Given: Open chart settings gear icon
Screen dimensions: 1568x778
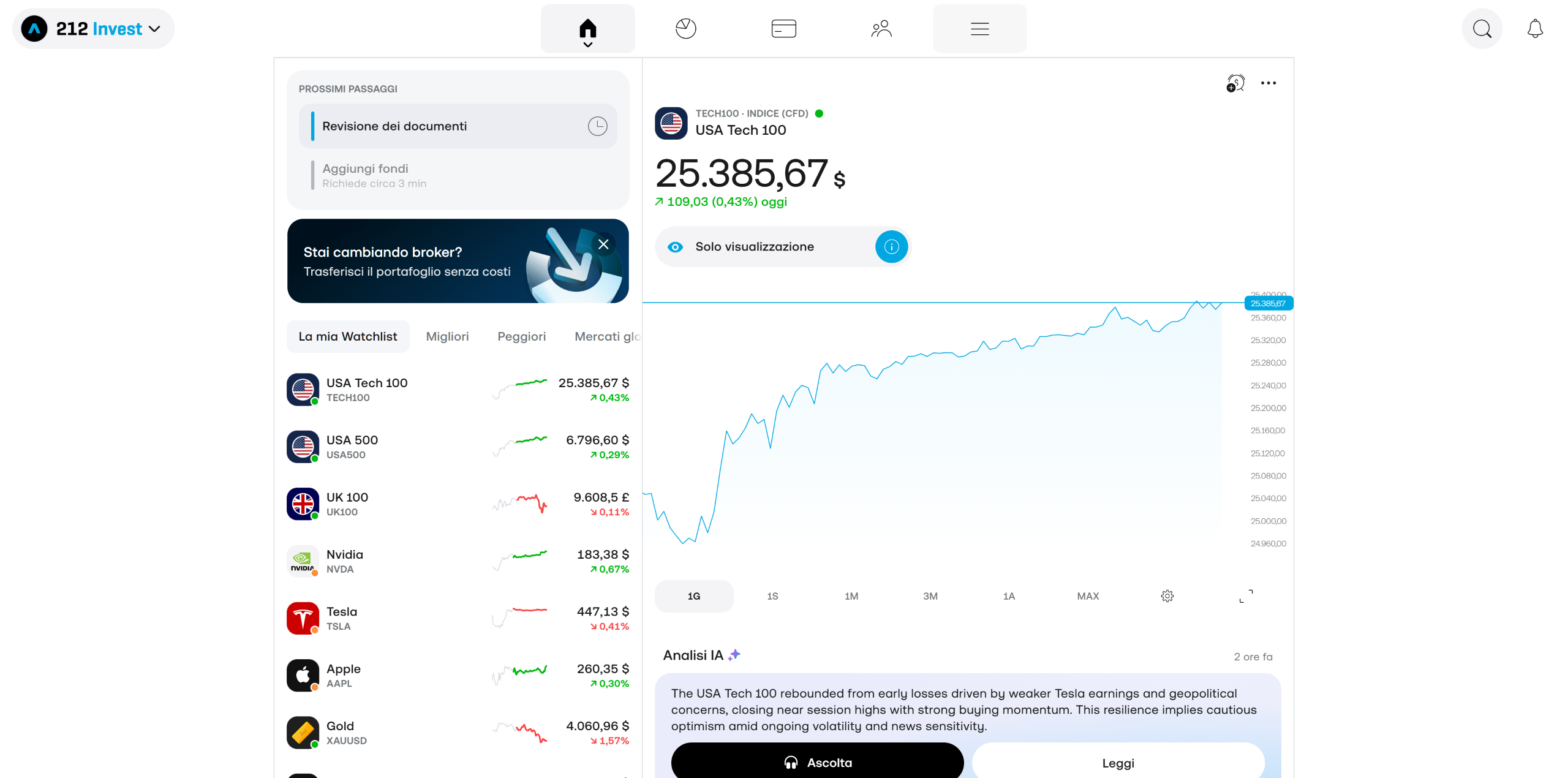Looking at the screenshot, I should coord(1167,596).
